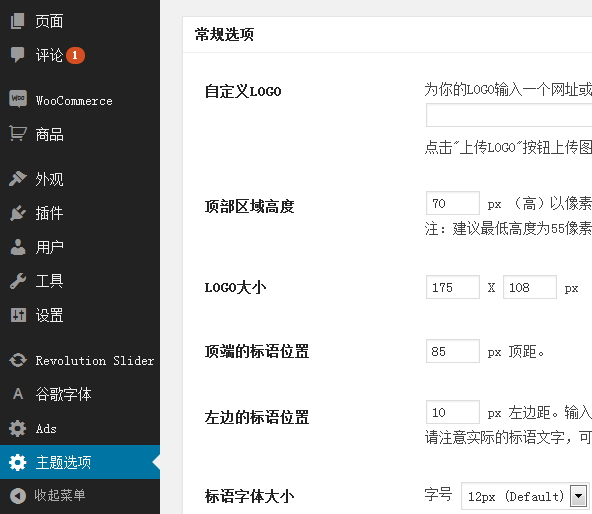Click the LOGO width field showing 175
Viewport: 592px width, 514px height.
click(453, 287)
